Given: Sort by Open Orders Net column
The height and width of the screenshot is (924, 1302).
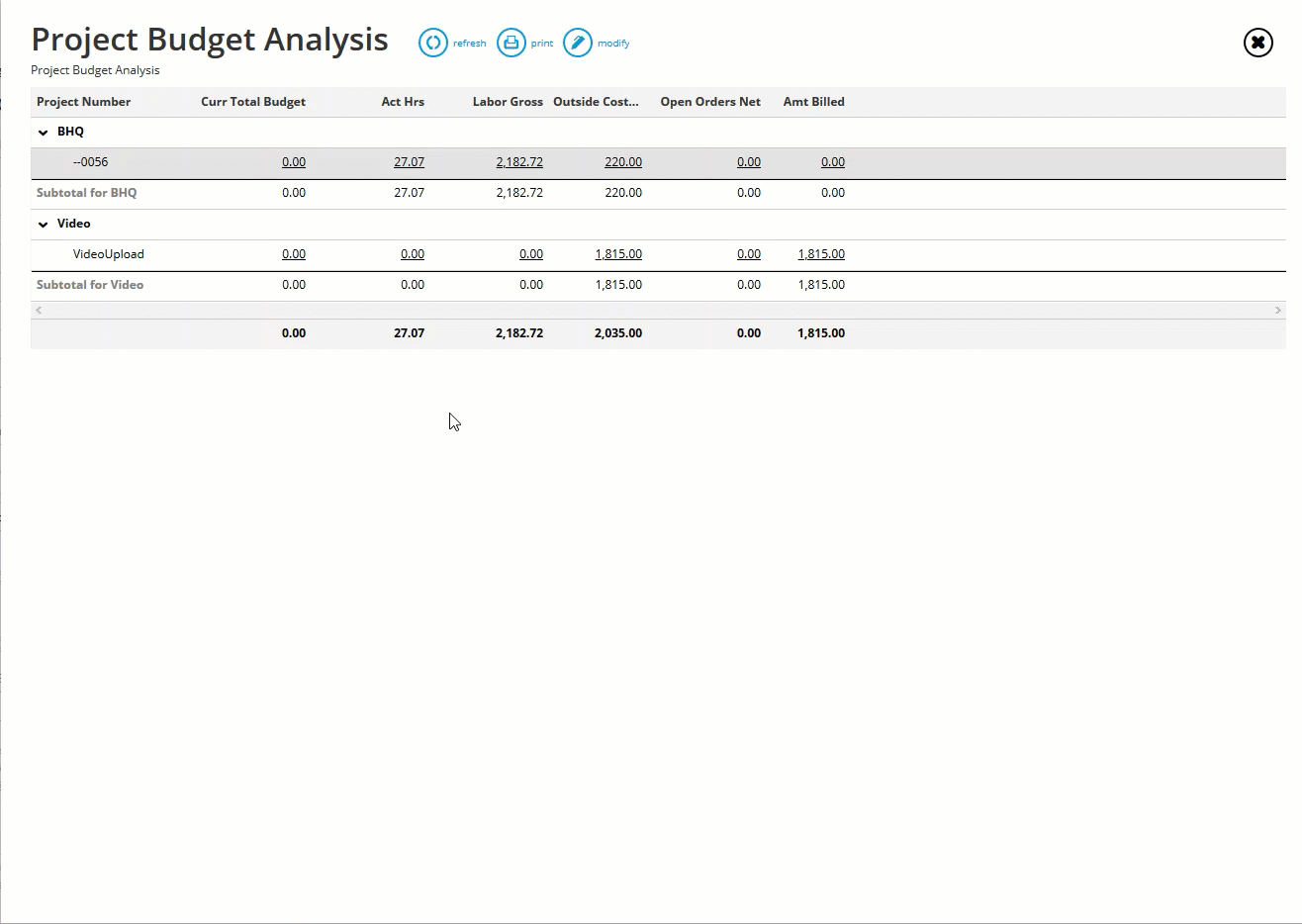Looking at the screenshot, I should [x=710, y=102].
